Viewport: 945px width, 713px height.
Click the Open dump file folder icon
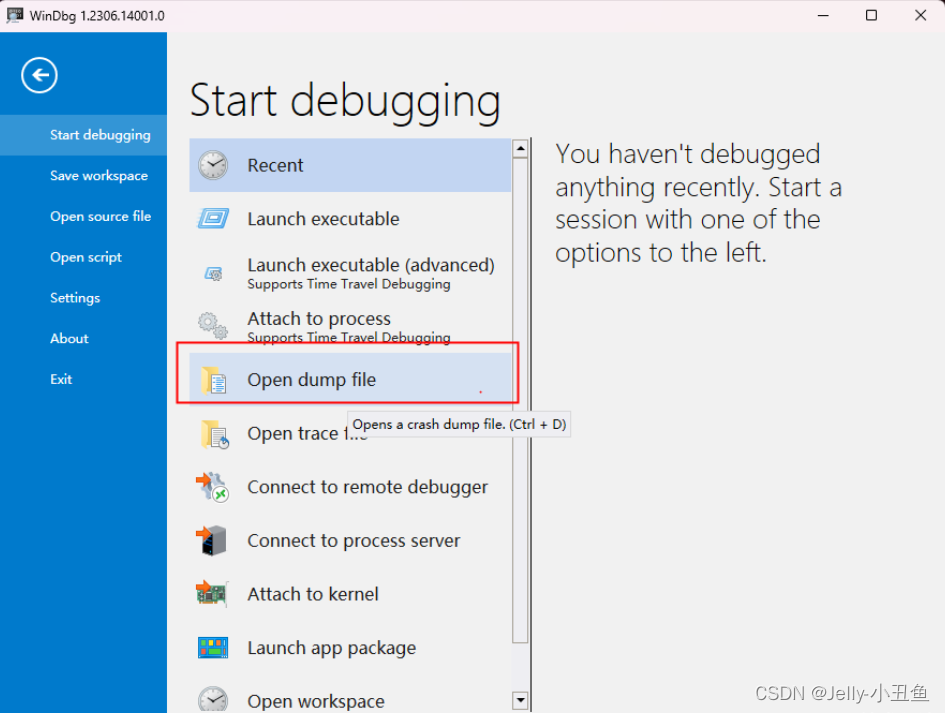coord(213,380)
